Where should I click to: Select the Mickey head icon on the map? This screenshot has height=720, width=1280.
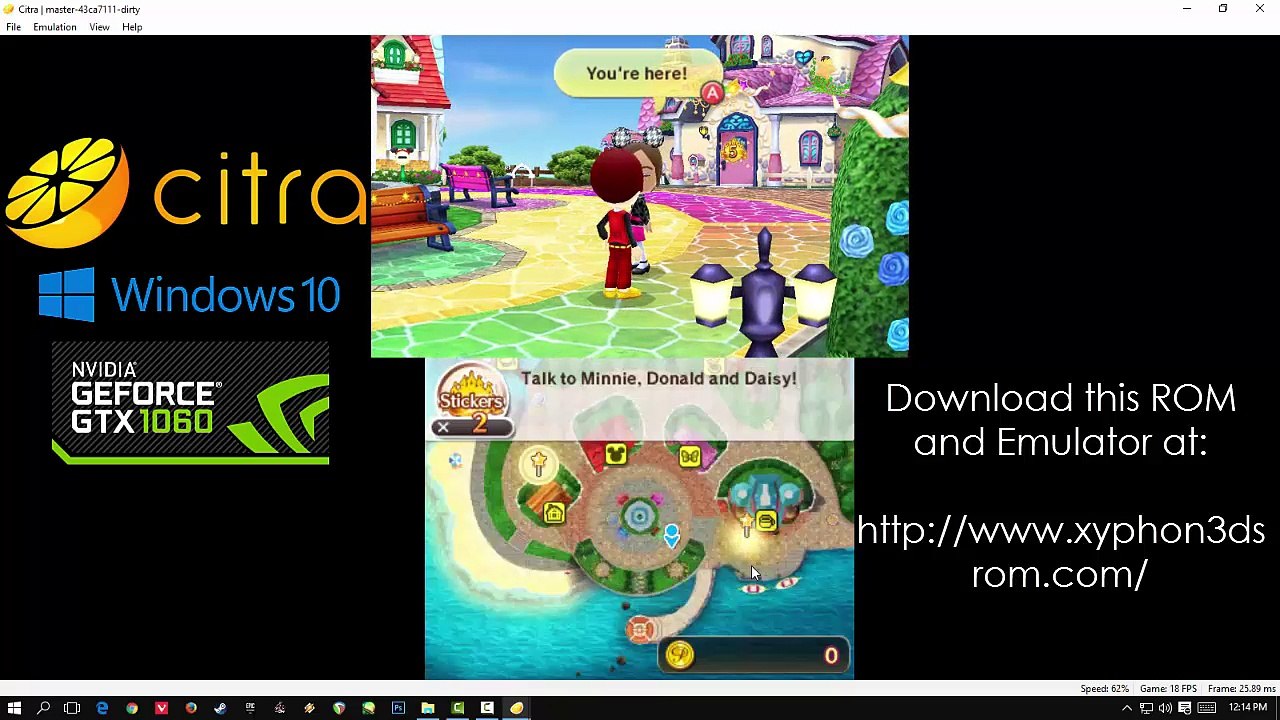tap(615, 455)
